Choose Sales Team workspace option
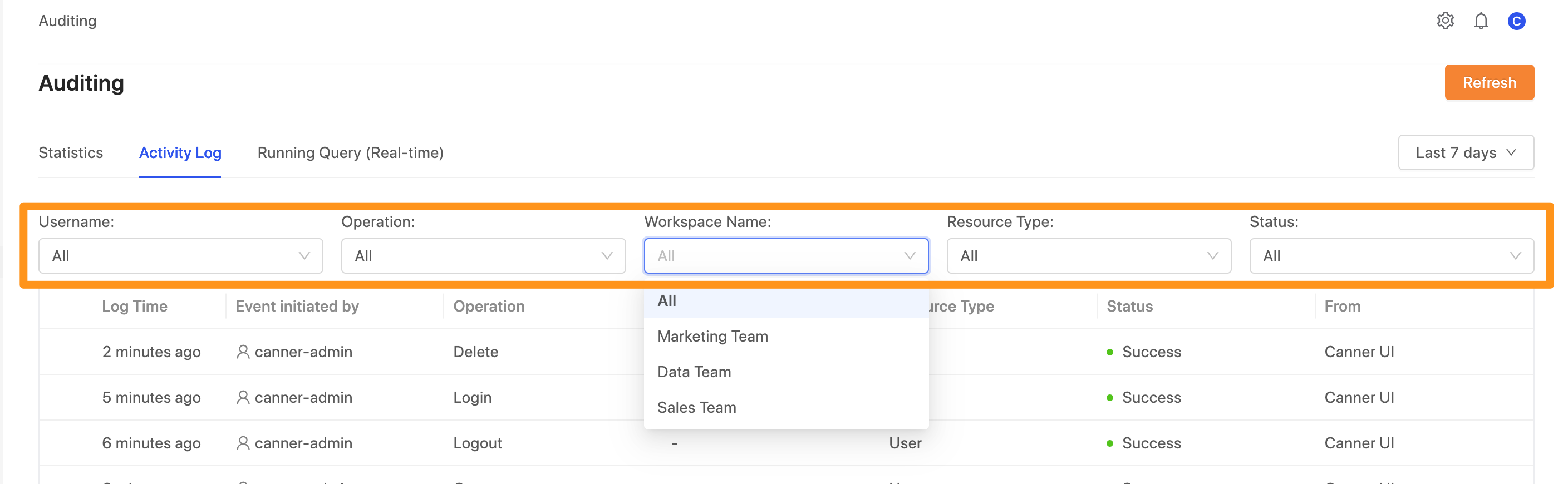Viewport: 1568px width, 484px height. (x=786, y=407)
